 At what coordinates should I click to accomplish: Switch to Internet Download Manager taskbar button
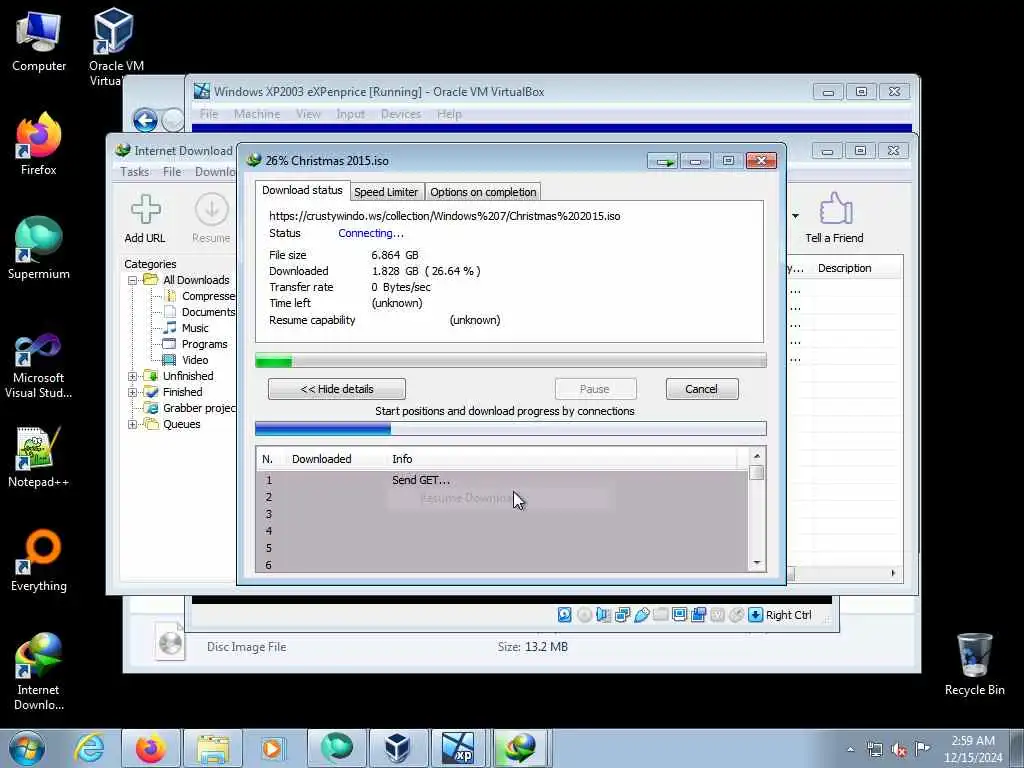[x=521, y=748]
